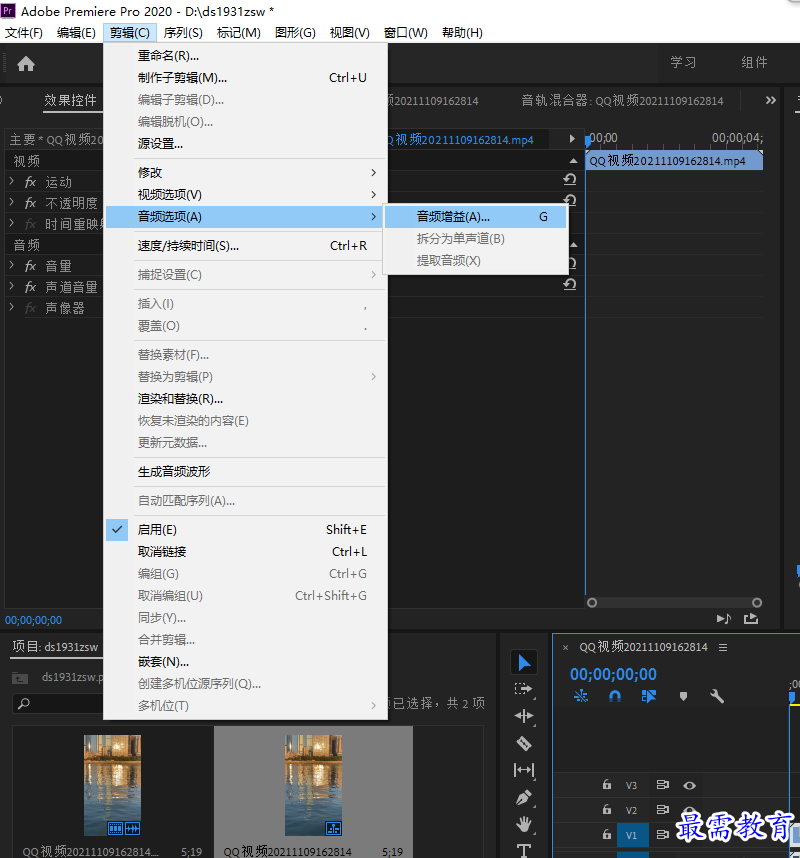
Task: Toggle 不透明度 effect fx badge
Action: (x=30, y=204)
